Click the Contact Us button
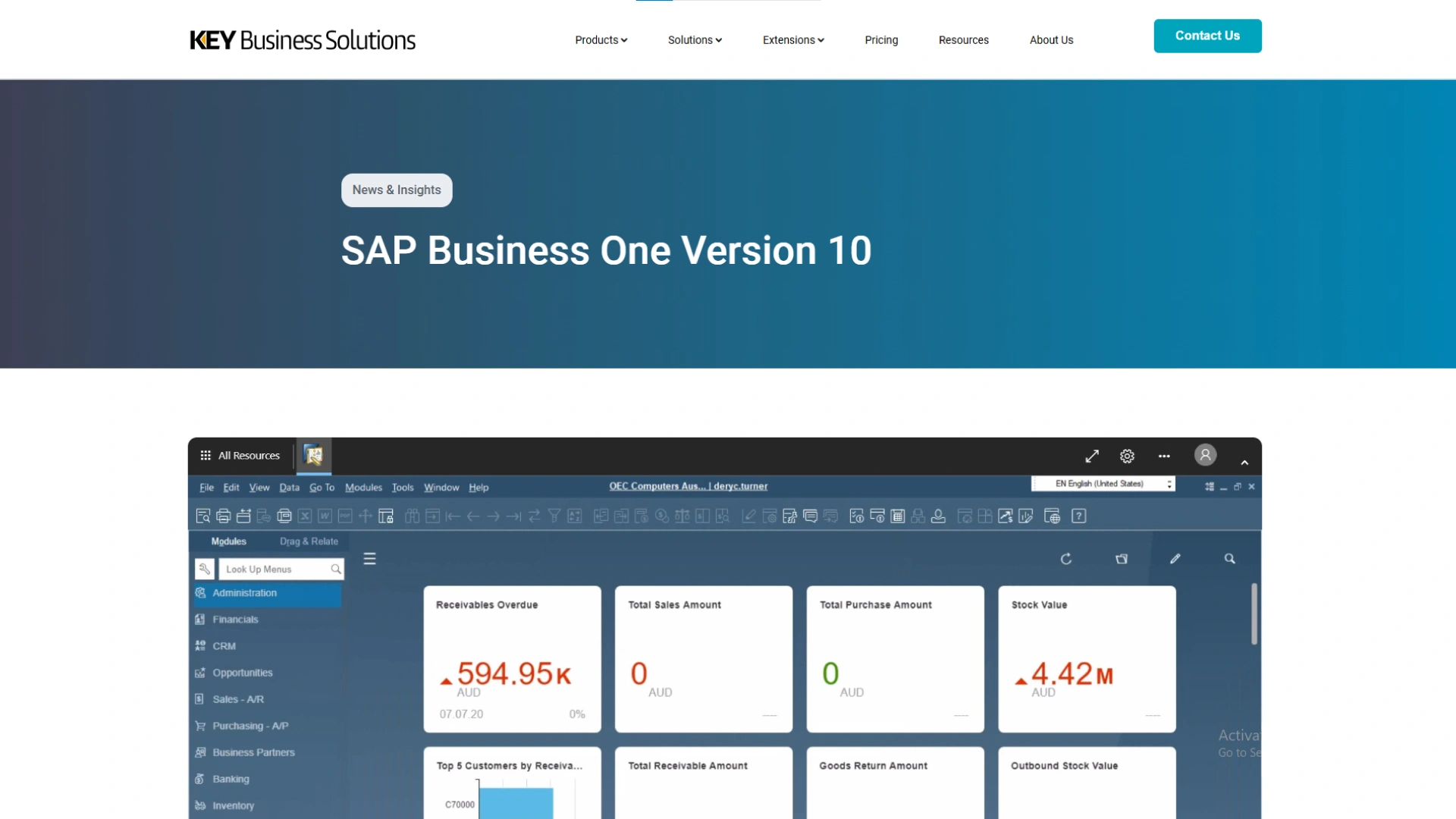The height and width of the screenshot is (819, 1456). [1207, 36]
